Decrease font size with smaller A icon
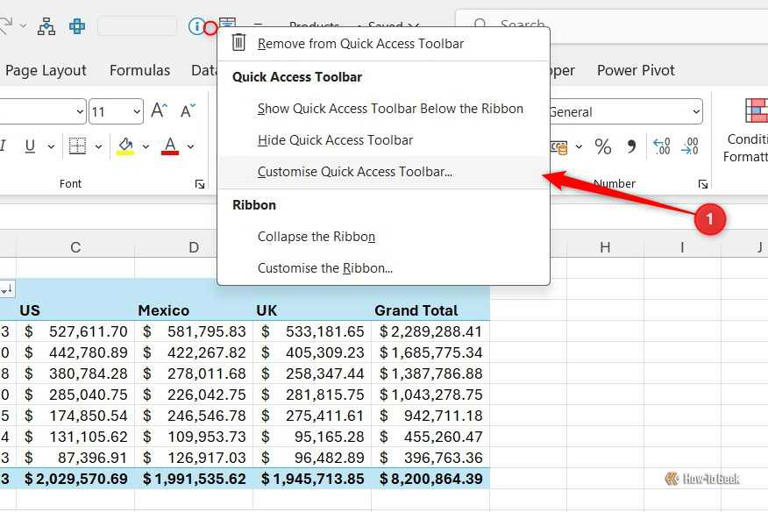Viewport: 768px width, 512px height. click(x=188, y=111)
